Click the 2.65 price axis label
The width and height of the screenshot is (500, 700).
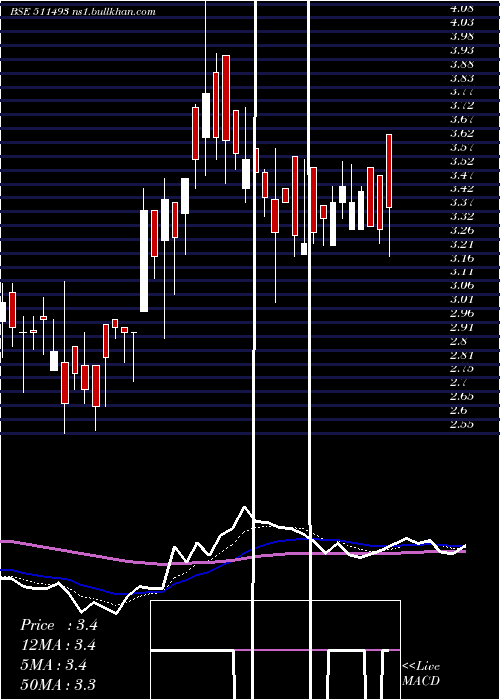coord(462,396)
